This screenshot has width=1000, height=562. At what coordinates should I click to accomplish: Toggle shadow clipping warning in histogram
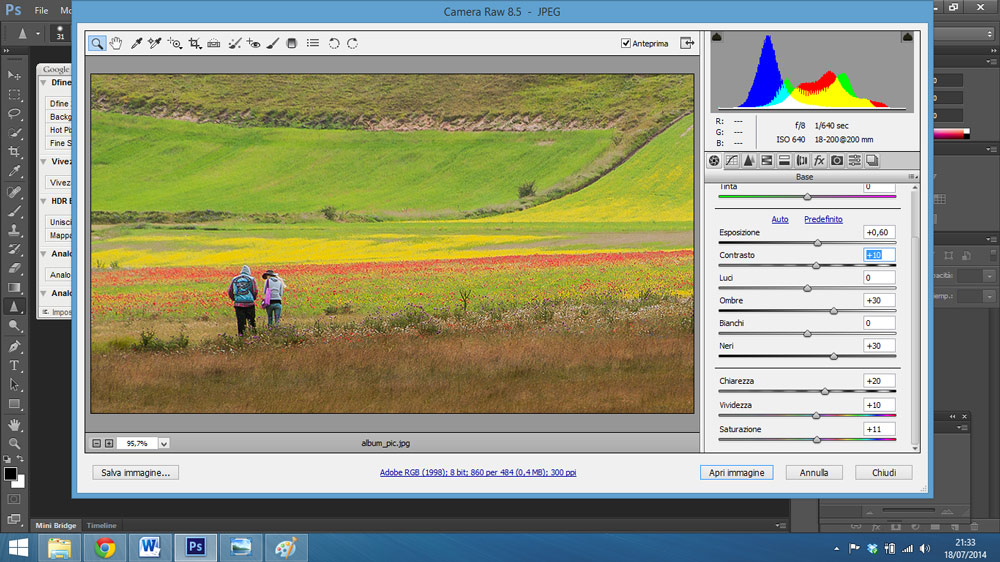[x=716, y=37]
